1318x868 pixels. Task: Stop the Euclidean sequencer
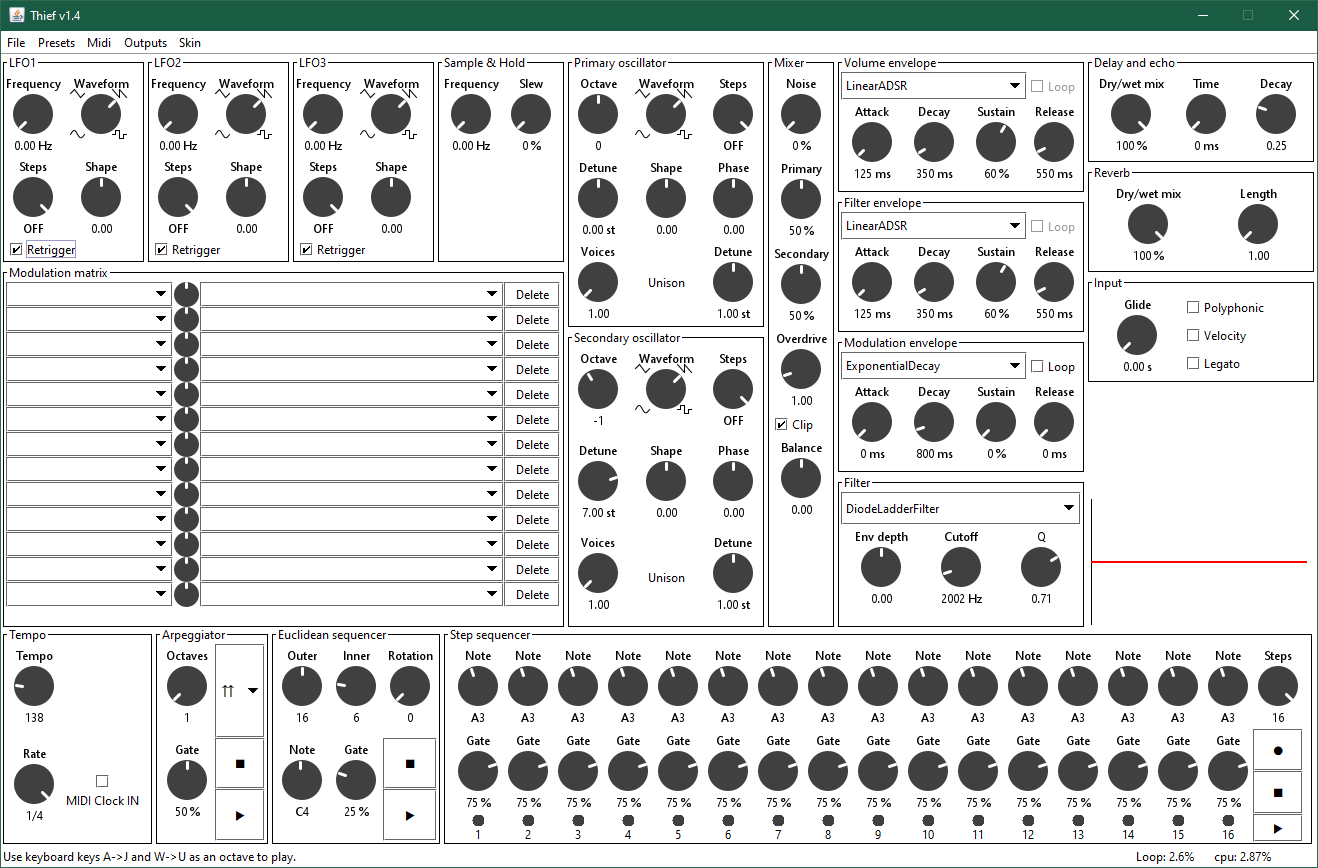(x=410, y=764)
